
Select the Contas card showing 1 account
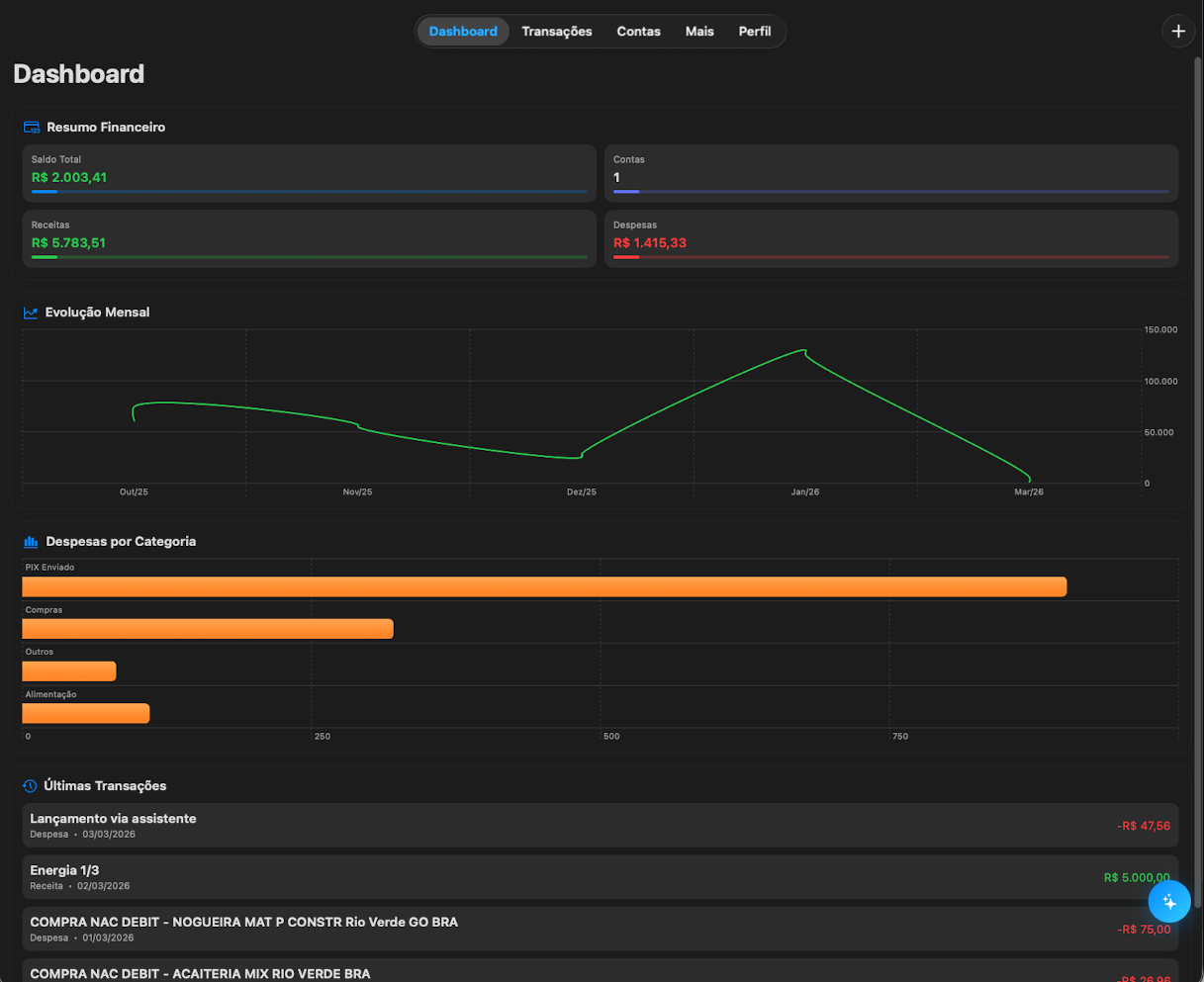(891, 172)
